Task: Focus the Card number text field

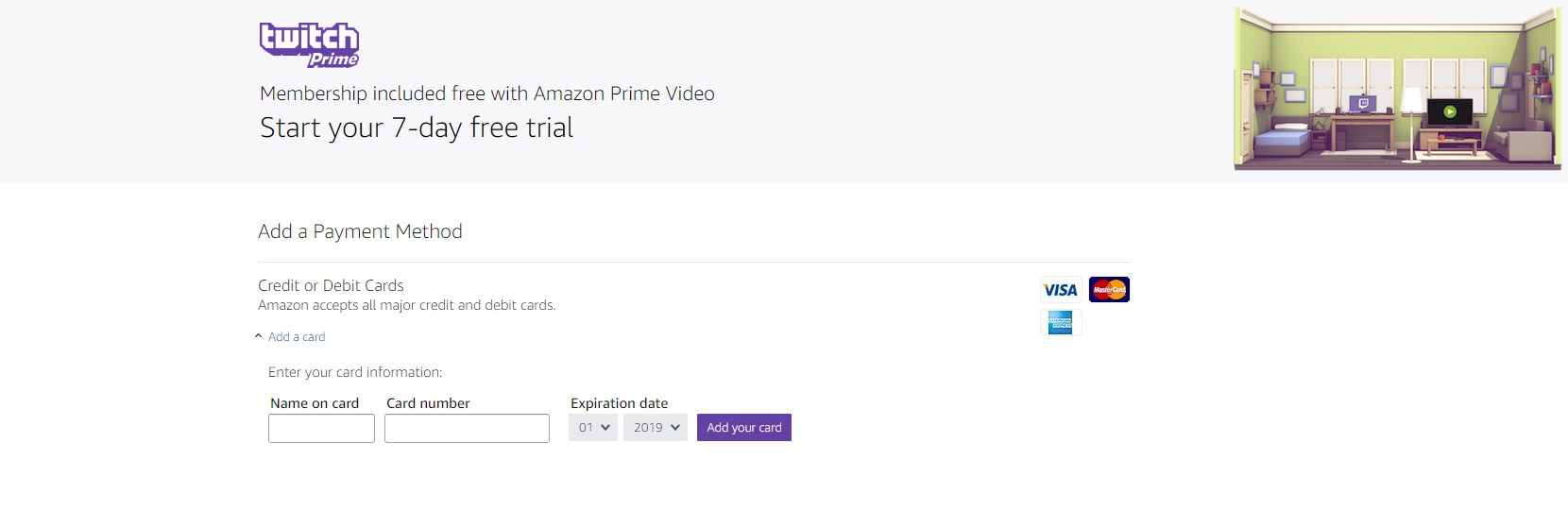Action: (x=467, y=429)
